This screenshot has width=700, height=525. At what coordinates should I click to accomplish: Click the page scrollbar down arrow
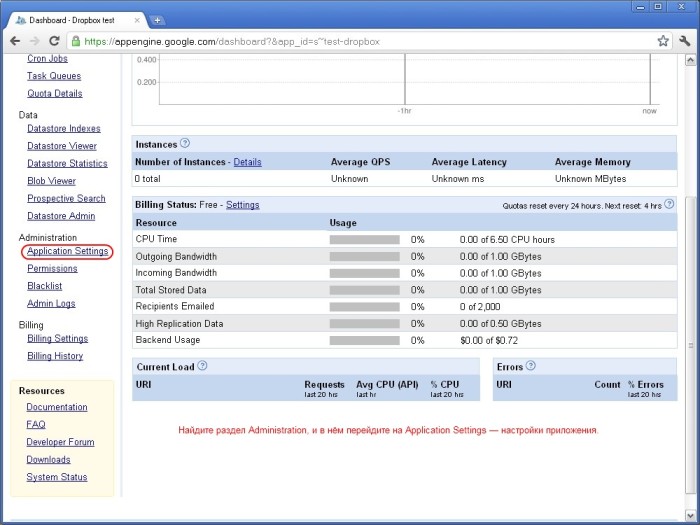tap(690, 516)
